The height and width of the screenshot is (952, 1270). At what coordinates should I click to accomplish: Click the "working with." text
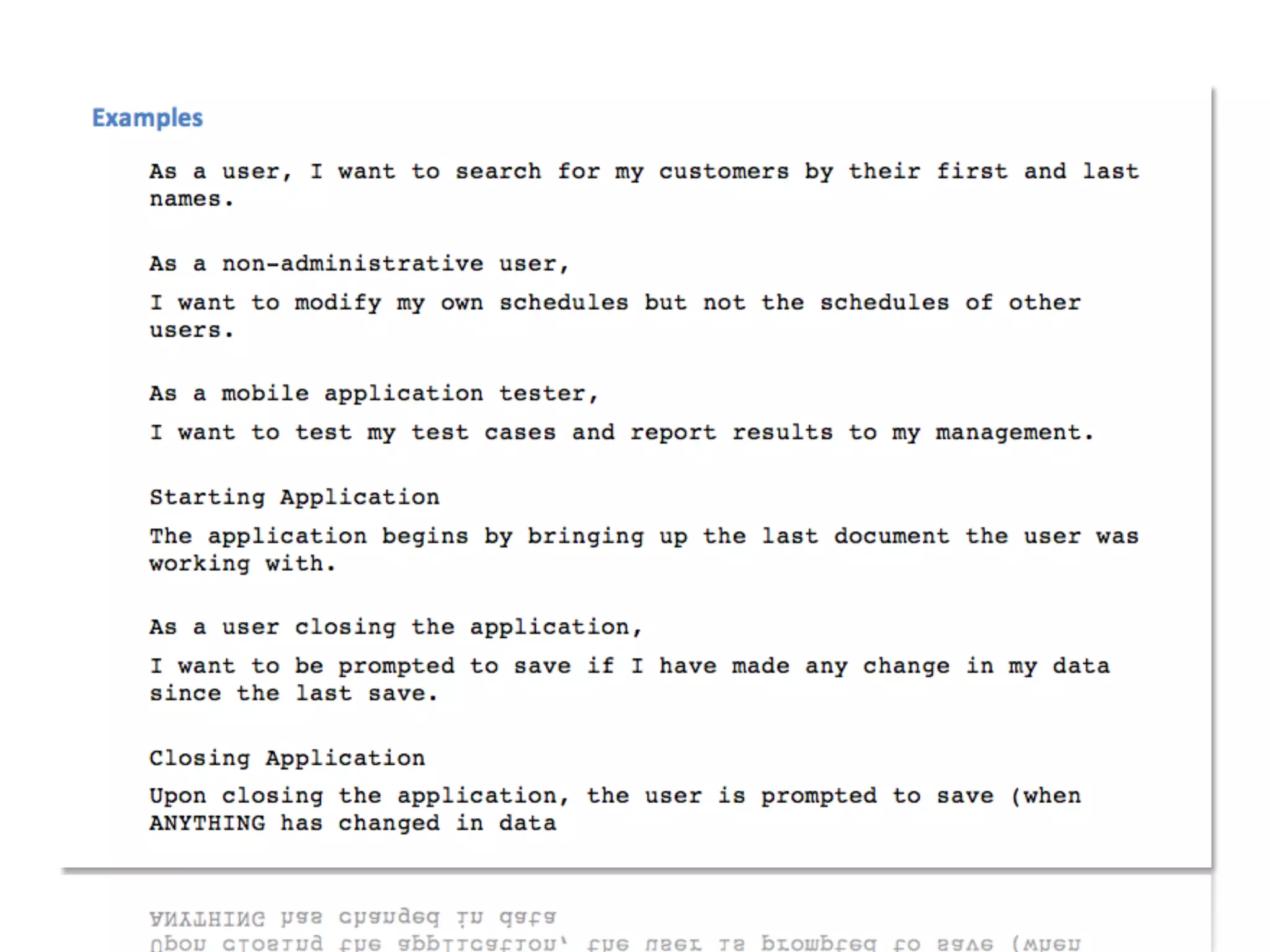[242, 564]
